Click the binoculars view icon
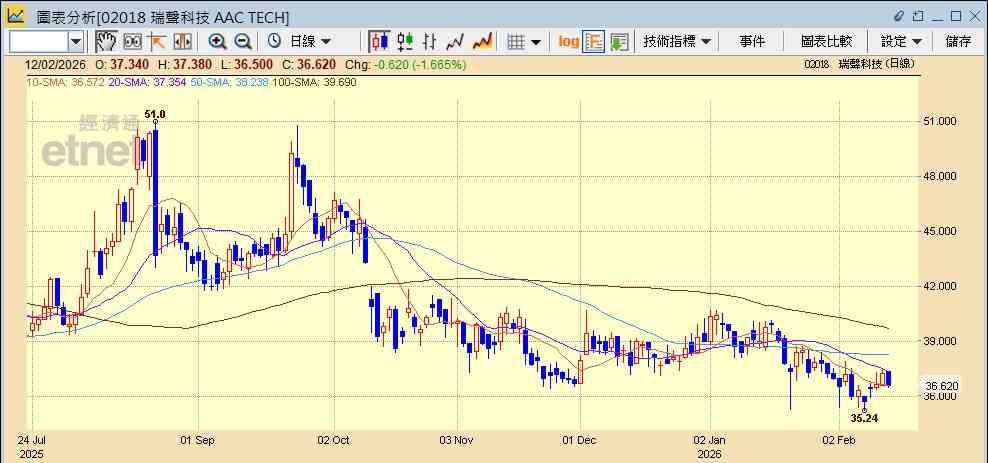Screen dimensions: 988x463 (x=132, y=42)
